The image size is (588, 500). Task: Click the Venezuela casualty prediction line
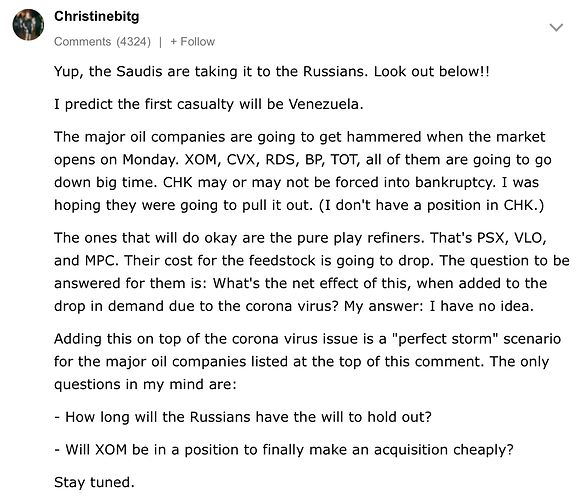209,104
